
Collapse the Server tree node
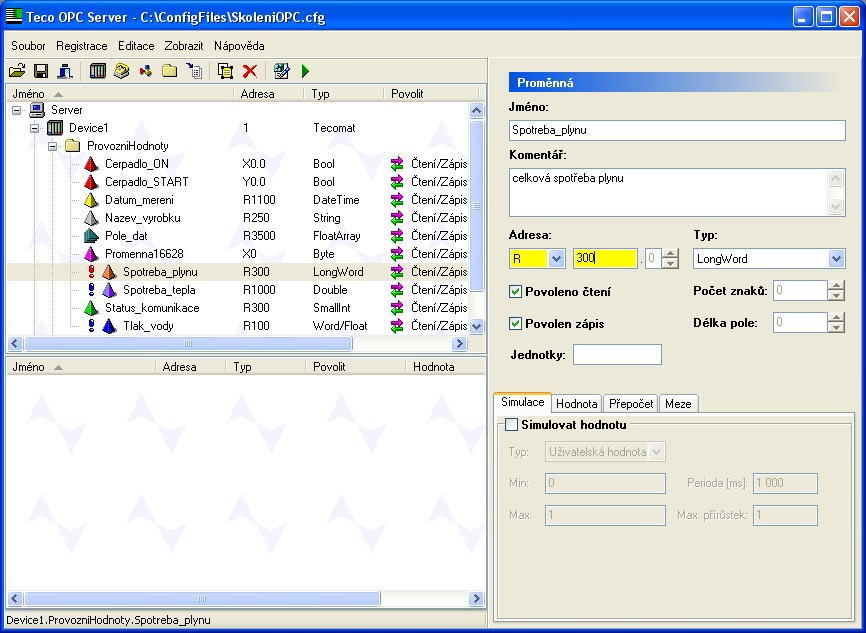17,110
